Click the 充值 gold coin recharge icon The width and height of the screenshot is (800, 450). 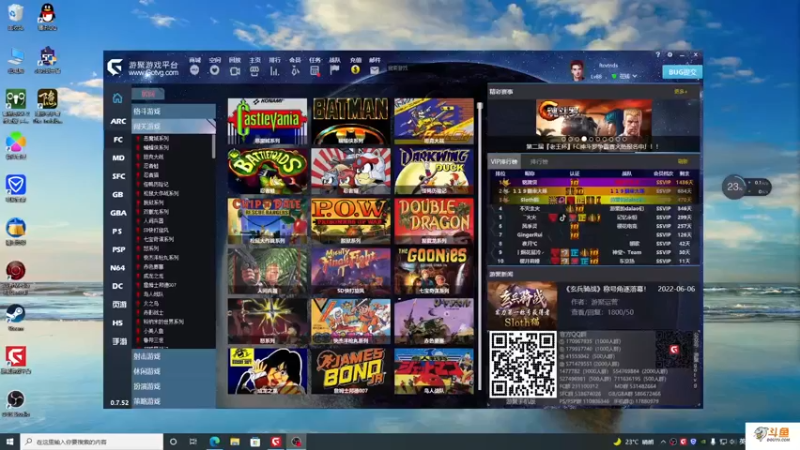pos(356,70)
